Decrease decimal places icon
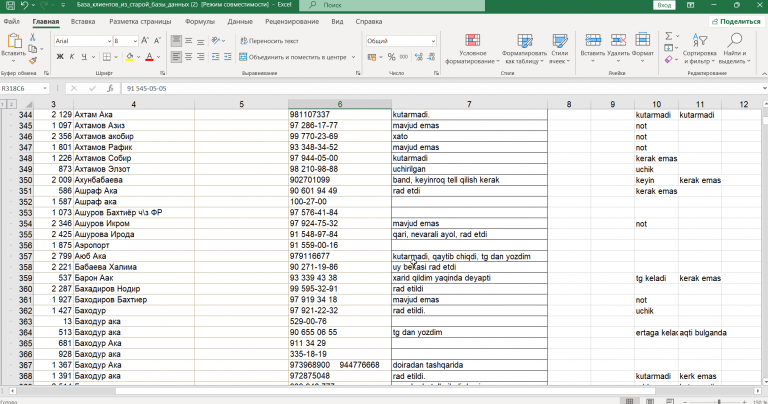768x404 pixels. pyautogui.click(x=431, y=57)
